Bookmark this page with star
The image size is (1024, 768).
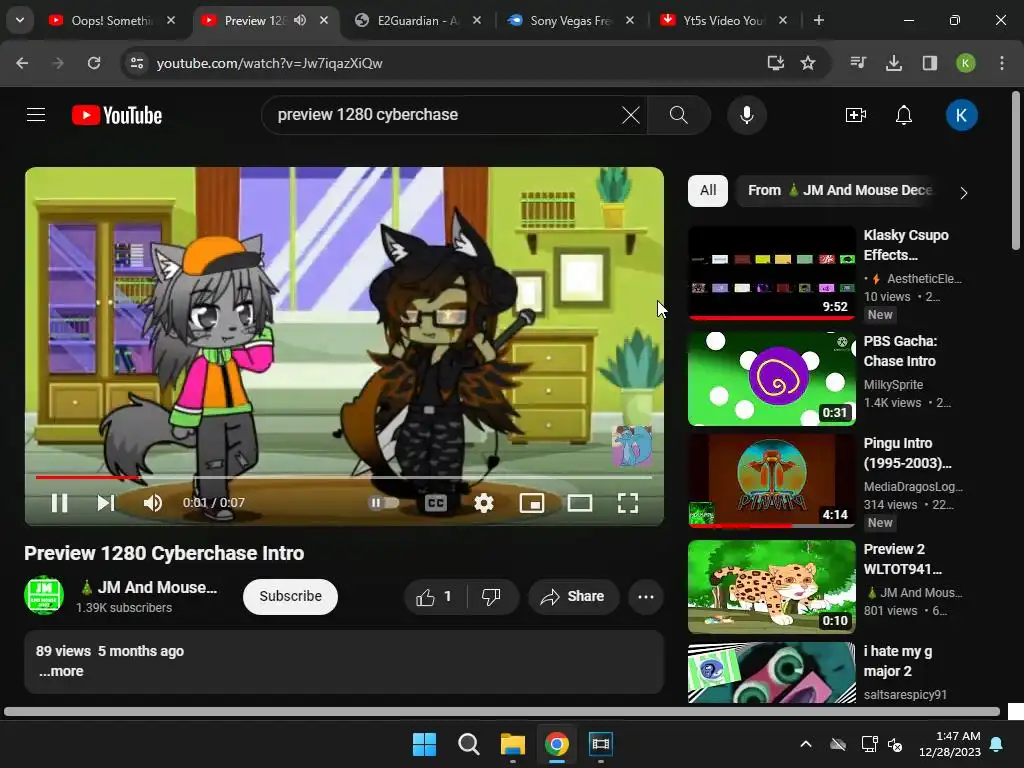(808, 63)
